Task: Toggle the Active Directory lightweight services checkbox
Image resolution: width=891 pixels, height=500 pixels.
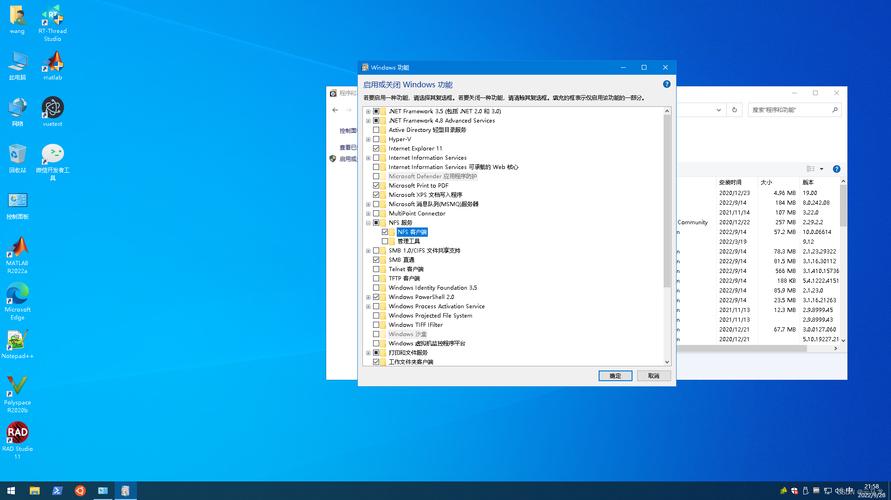Action: click(376, 130)
